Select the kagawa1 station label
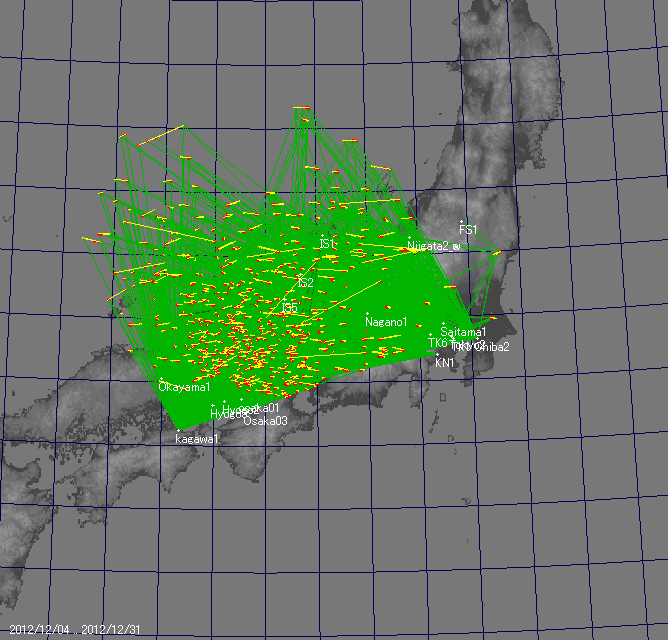Screen dimensions: 668x640 click(196, 439)
